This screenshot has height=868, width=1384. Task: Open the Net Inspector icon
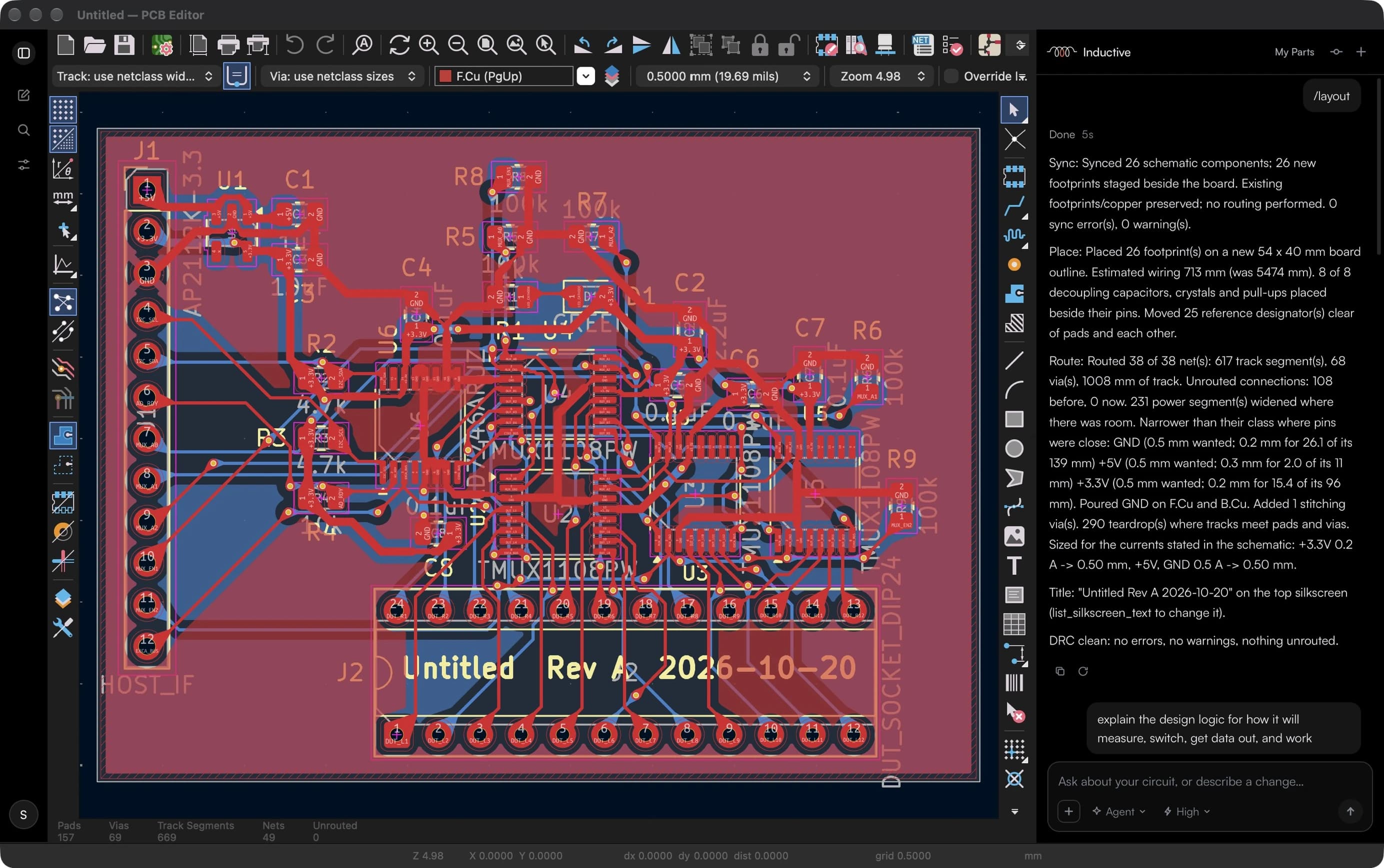coord(923,45)
